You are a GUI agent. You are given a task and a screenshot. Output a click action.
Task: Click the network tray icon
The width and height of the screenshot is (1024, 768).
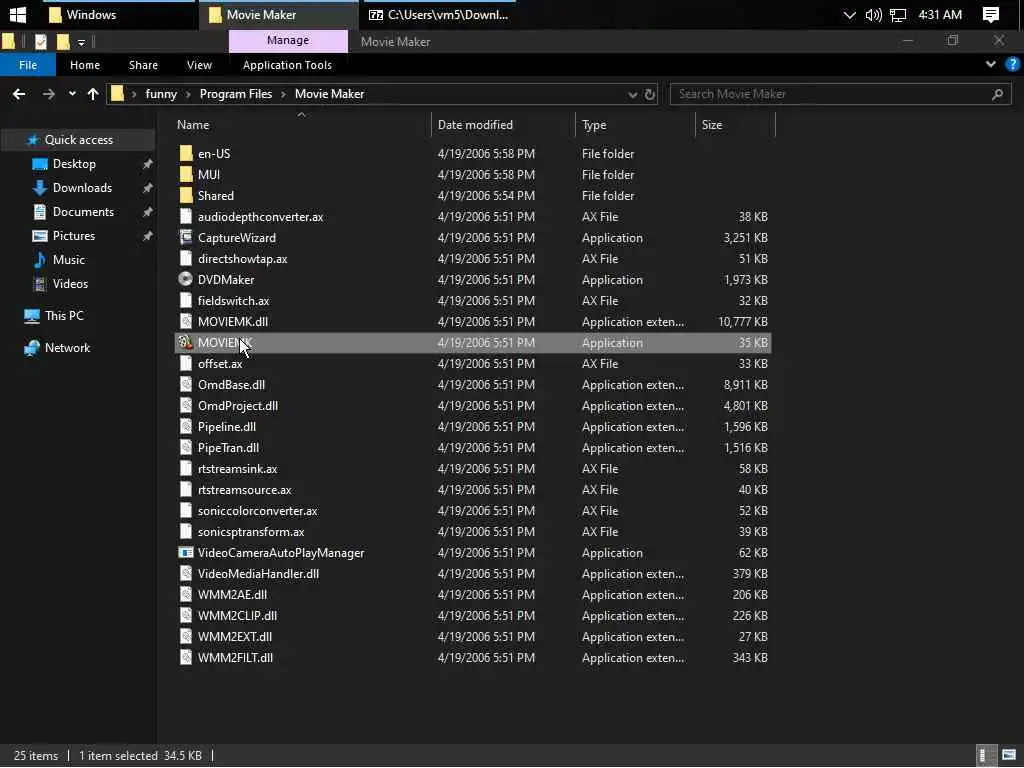pos(898,15)
